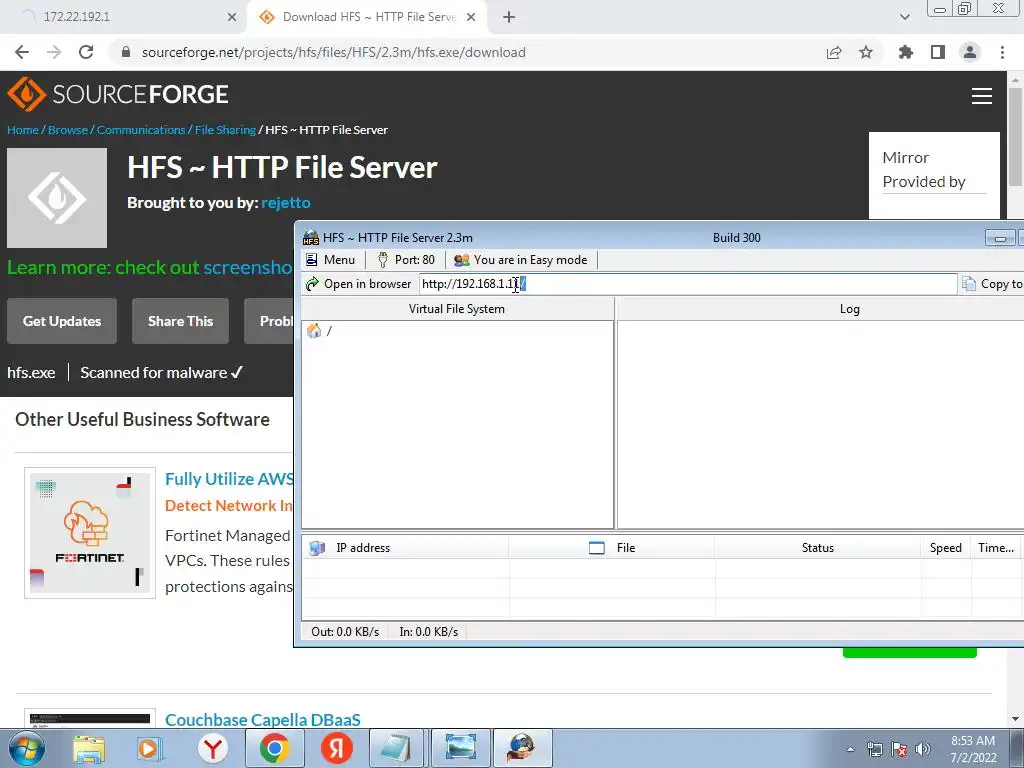The image size is (1024, 768).
Task: Open a new Chrome tab
Action: click(509, 17)
